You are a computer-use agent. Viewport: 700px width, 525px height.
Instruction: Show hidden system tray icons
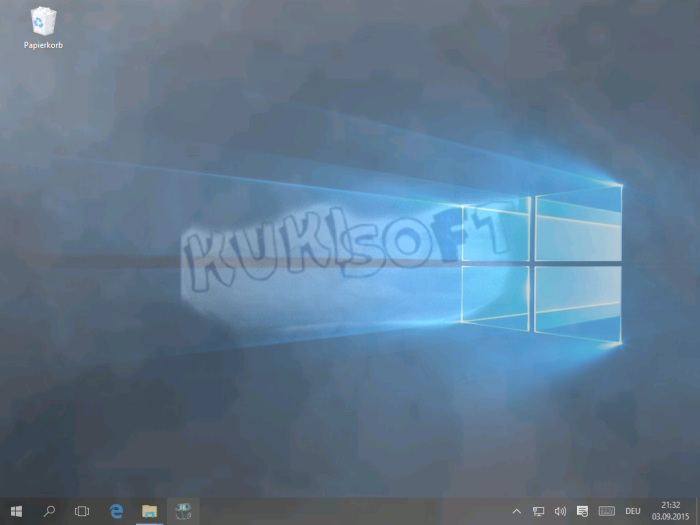(517, 511)
